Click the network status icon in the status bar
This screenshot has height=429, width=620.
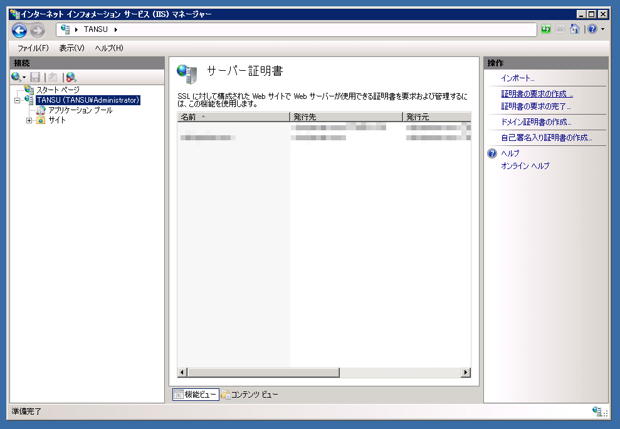click(597, 411)
